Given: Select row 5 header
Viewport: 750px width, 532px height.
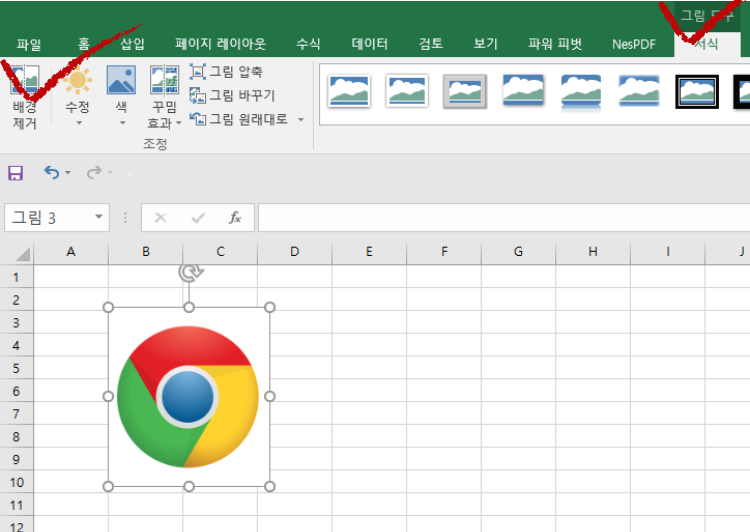Looking at the screenshot, I should click(16, 368).
